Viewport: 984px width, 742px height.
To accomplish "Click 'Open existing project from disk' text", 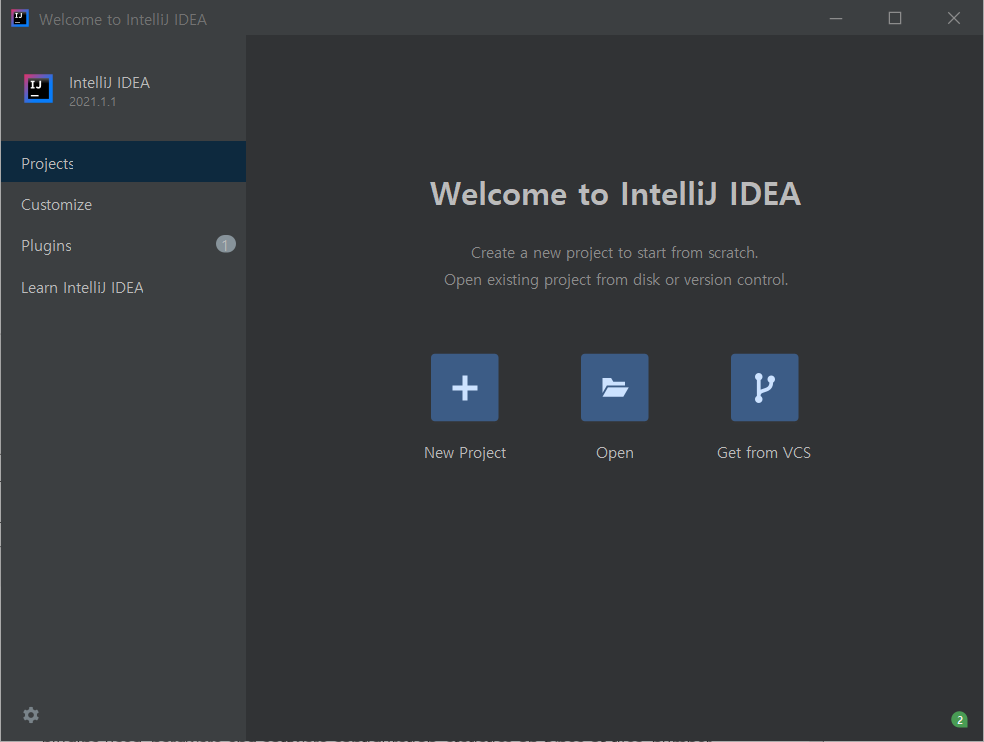I will coord(552,280).
